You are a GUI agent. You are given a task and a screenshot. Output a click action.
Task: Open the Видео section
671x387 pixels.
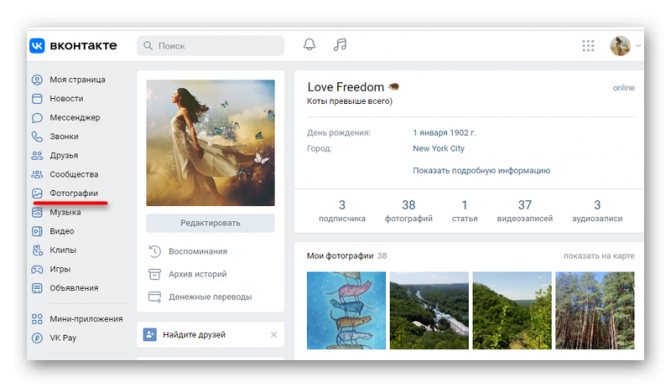coord(62,231)
